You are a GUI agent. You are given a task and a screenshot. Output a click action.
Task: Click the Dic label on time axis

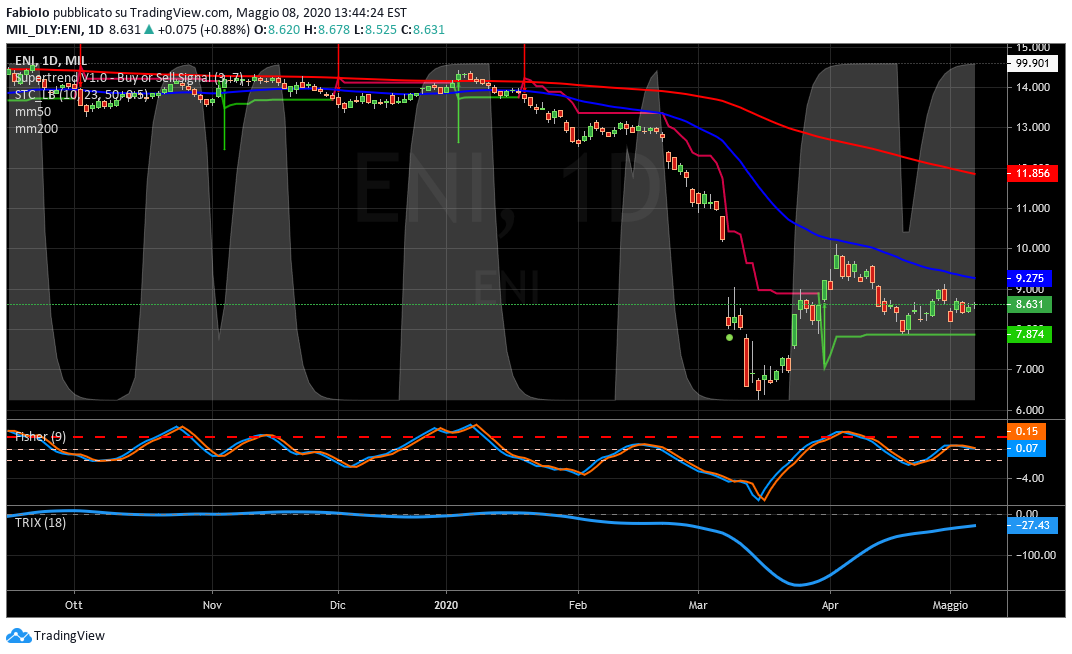(x=338, y=605)
